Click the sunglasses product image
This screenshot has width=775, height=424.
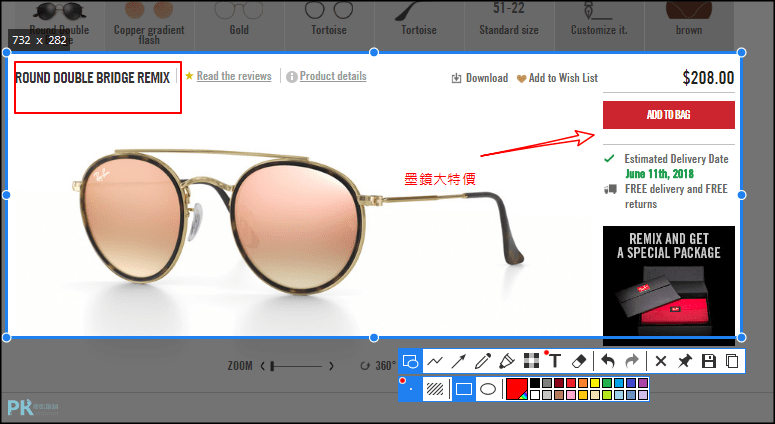297,220
